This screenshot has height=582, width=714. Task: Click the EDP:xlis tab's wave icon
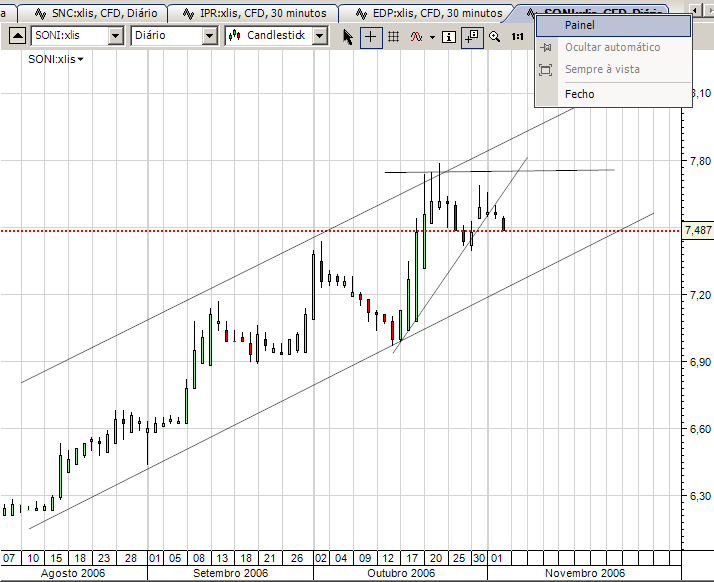[361, 14]
